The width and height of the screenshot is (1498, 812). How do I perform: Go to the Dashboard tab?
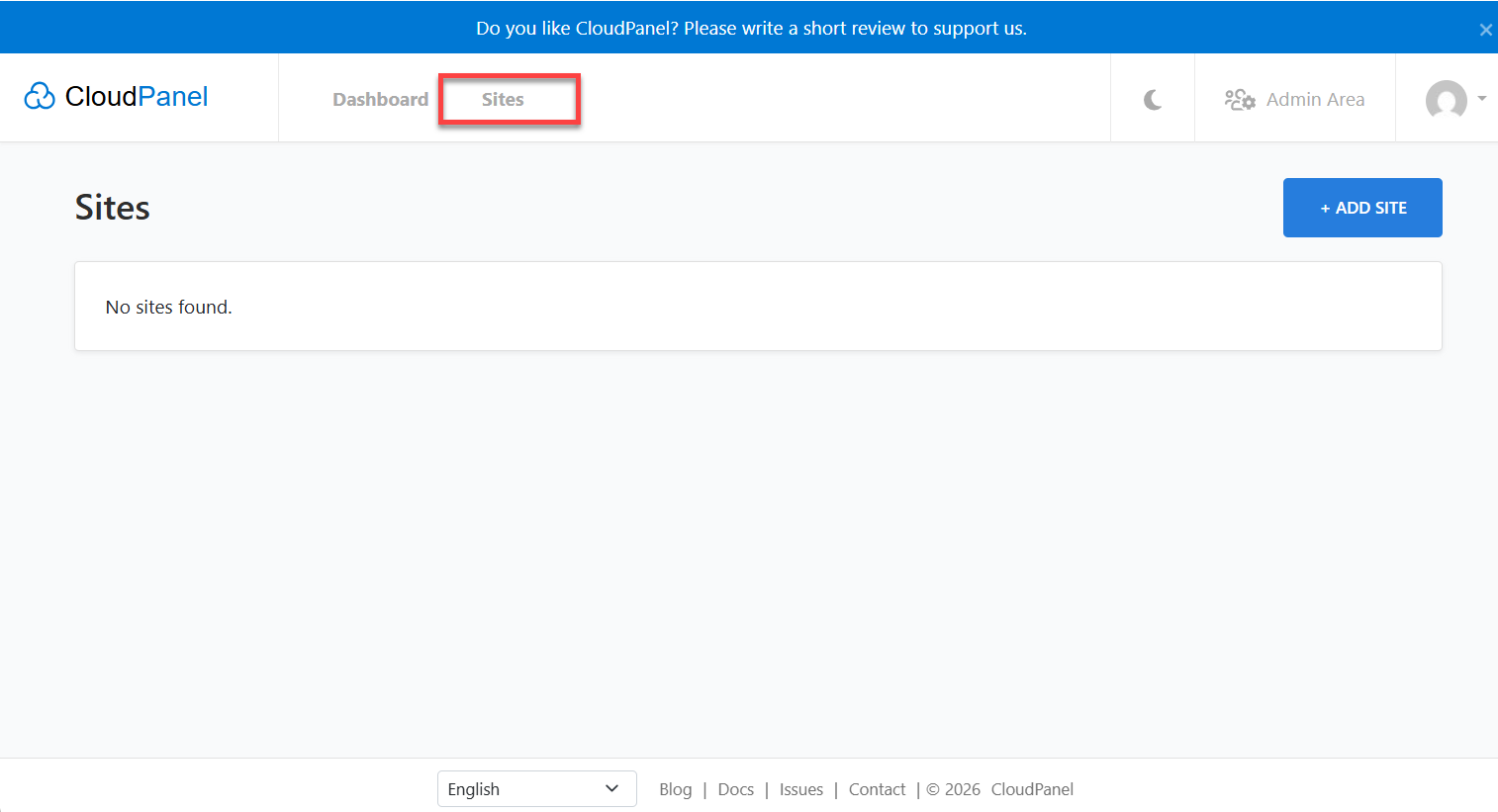(381, 100)
